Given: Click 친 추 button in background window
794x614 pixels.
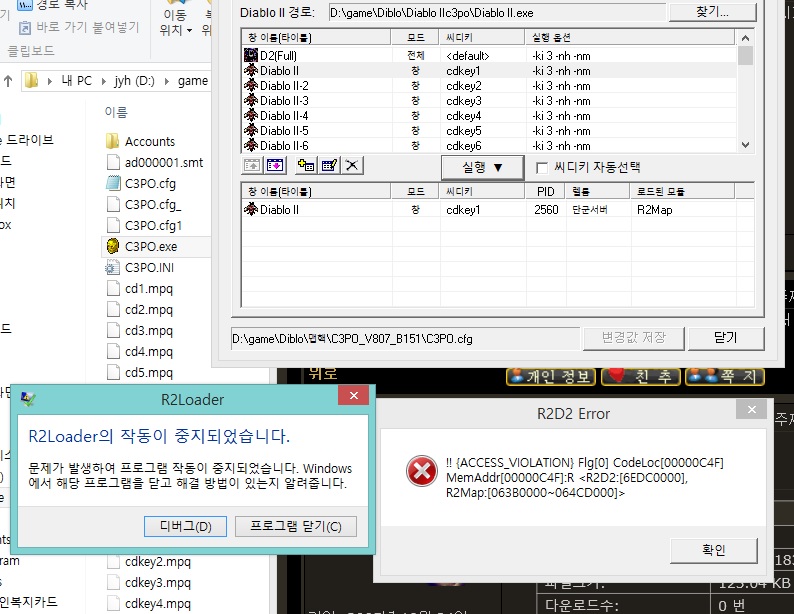Looking at the screenshot, I should pos(641,376).
